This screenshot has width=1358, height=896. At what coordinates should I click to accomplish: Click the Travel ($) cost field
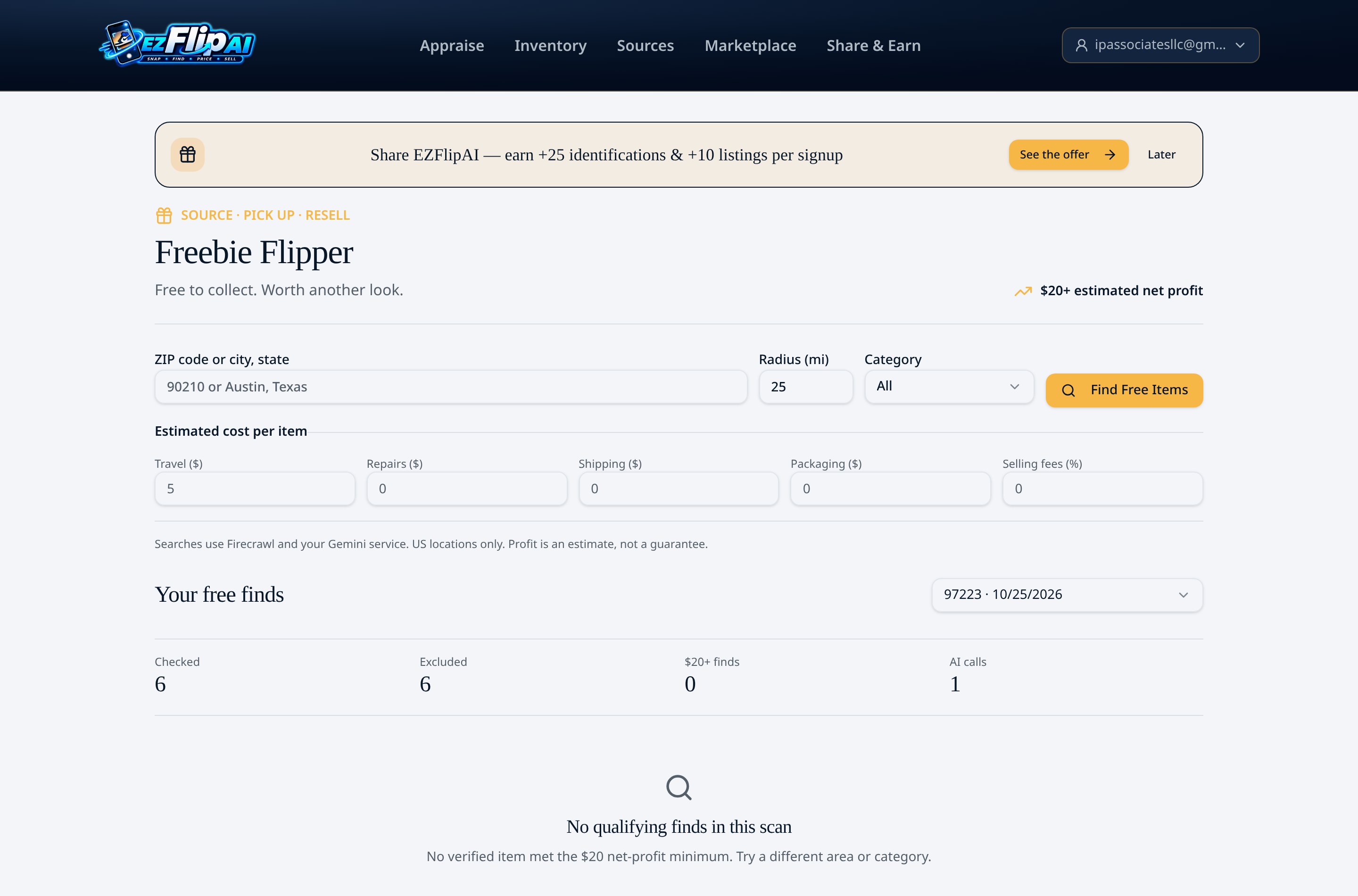(255, 489)
